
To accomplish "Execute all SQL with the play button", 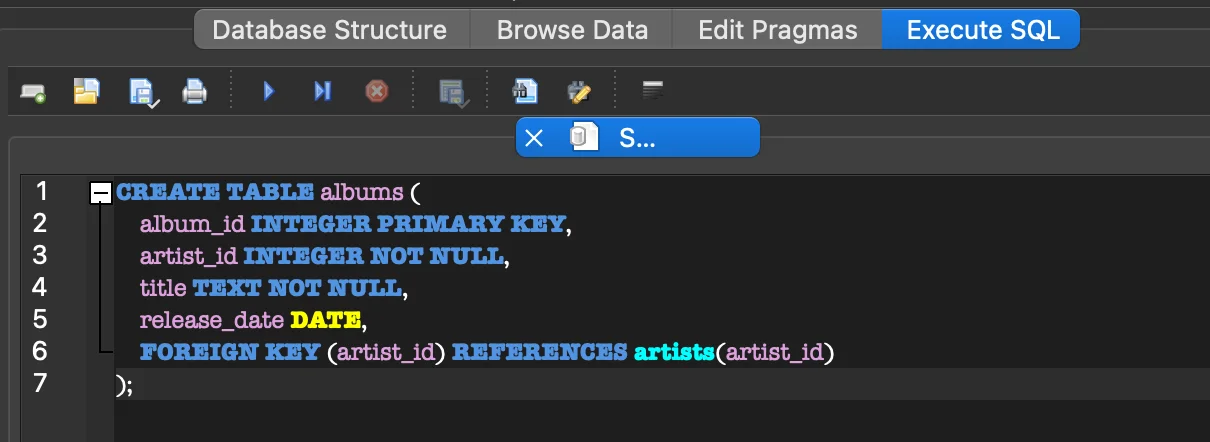I will coord(268,93).
